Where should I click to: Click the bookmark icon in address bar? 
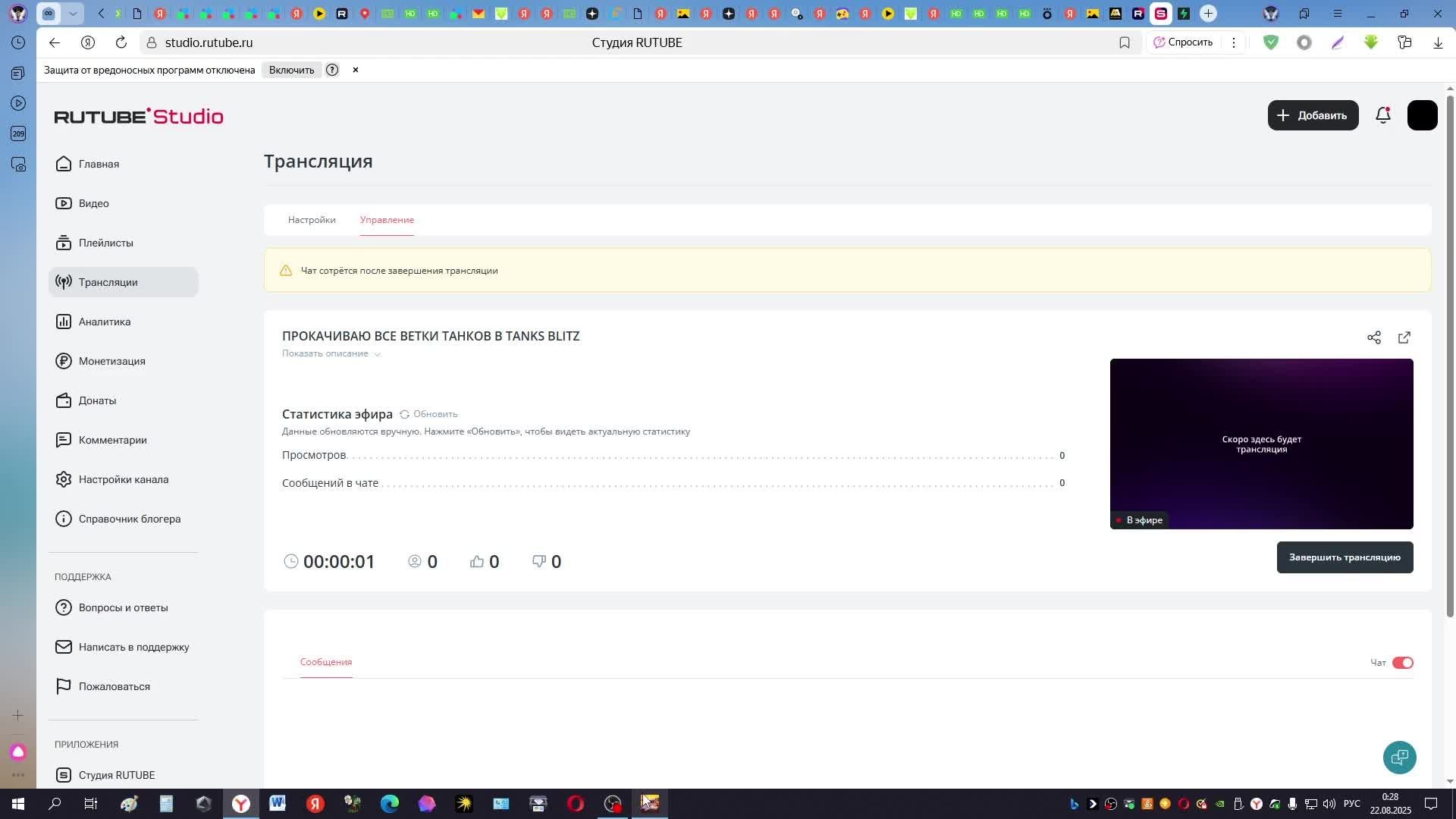(x=1125, y=42)
